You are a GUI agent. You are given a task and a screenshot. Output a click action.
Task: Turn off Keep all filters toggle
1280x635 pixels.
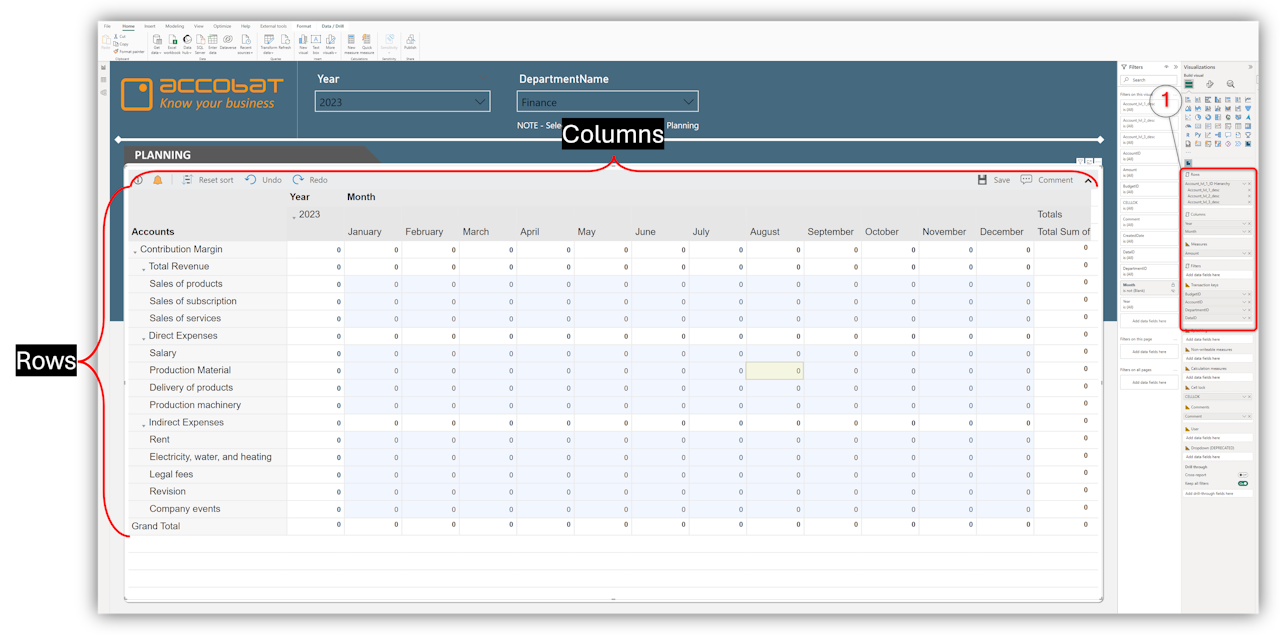(1243, 484)
